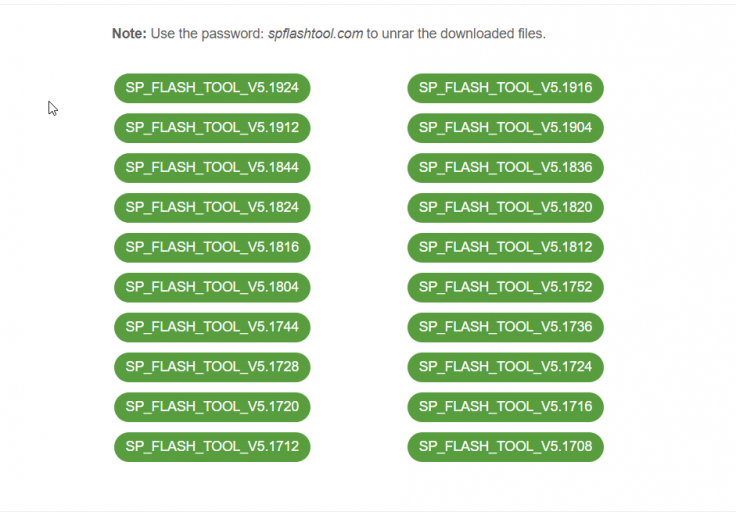
Task: Open the SP_FLASH_TOOL_V5.1912 link
Action: (212, 128)
